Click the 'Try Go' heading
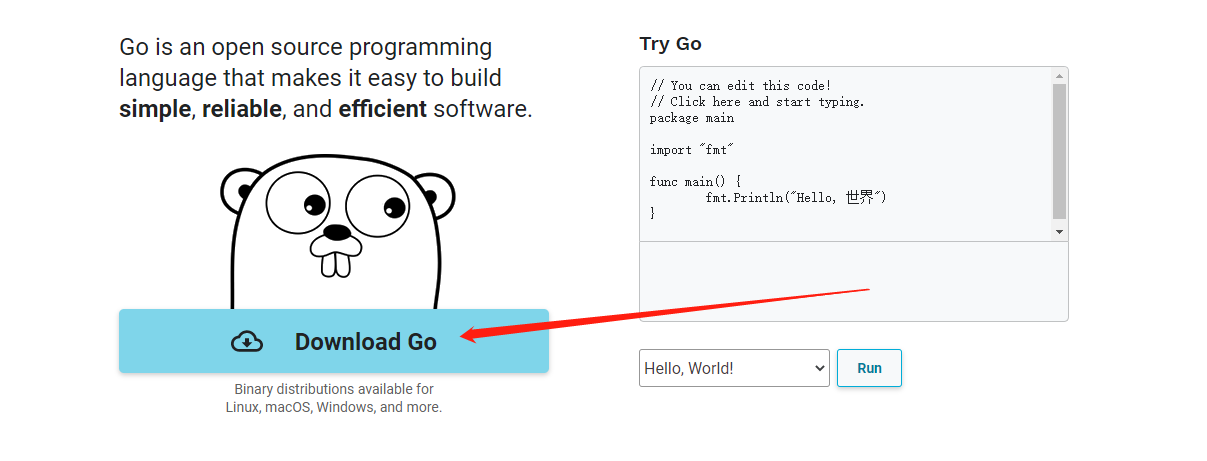The width and height of the screenshot is (1207, 461). tap(670, 44)
